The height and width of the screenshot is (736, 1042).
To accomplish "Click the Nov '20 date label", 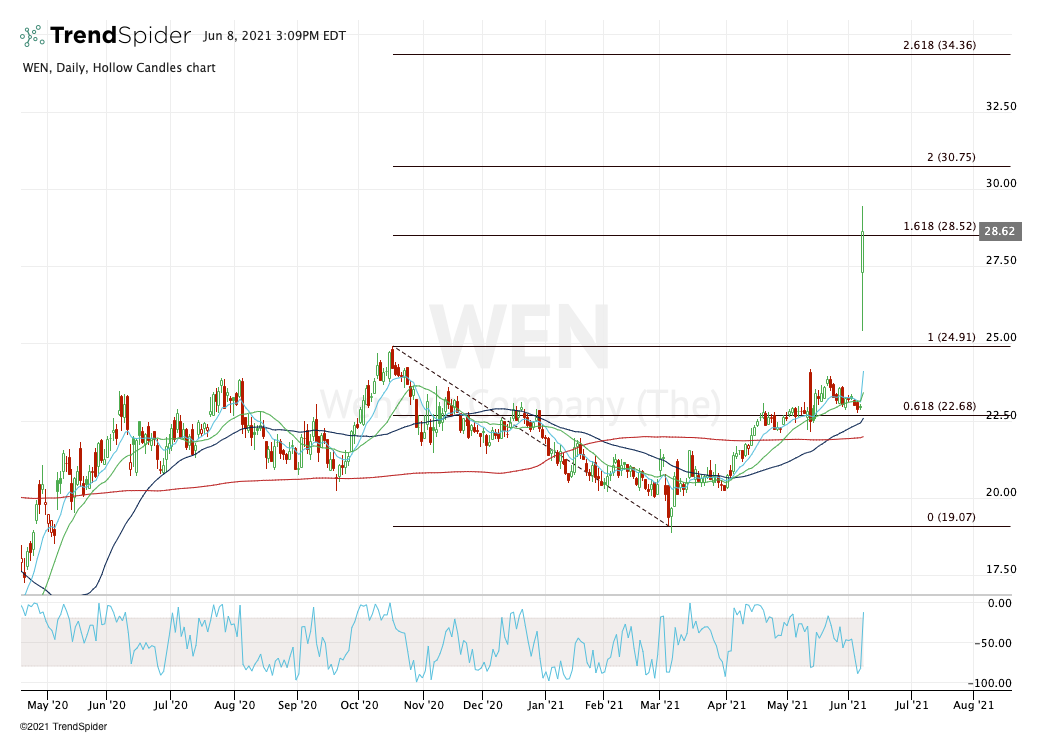I will [423, 705].
